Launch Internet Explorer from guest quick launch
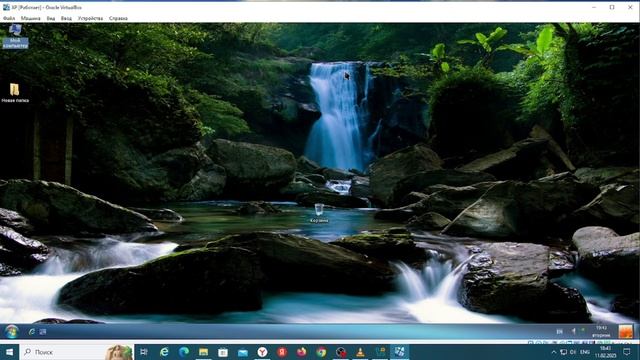640x360 pixels. (32, 332)
